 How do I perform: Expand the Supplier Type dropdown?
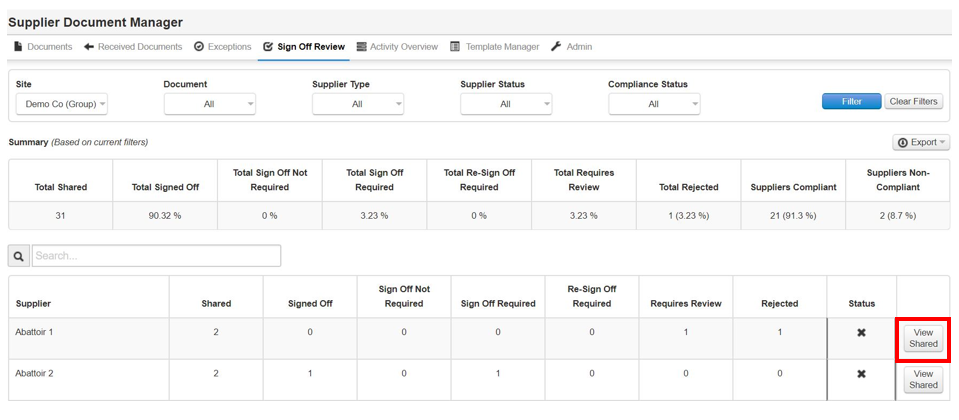click(358, 104)
